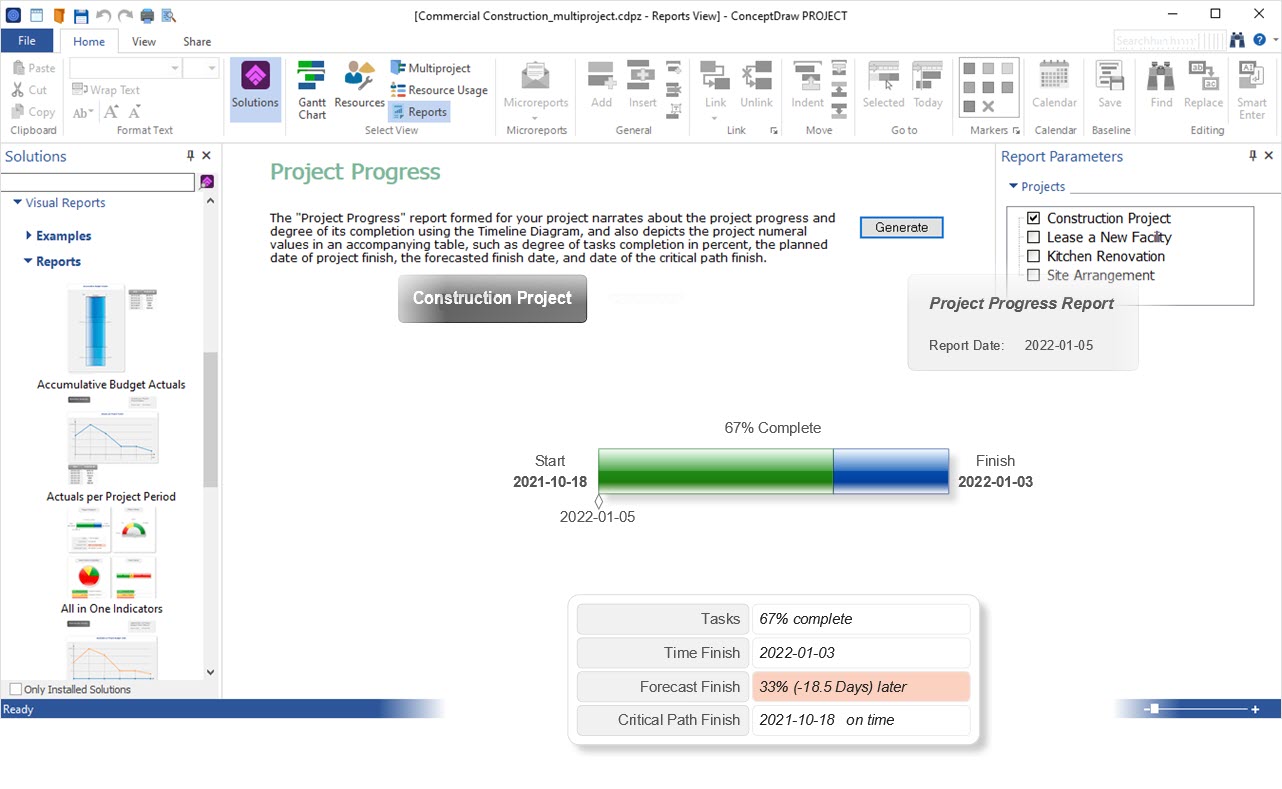Close the Solutions panel

click(x=206, y=156)
